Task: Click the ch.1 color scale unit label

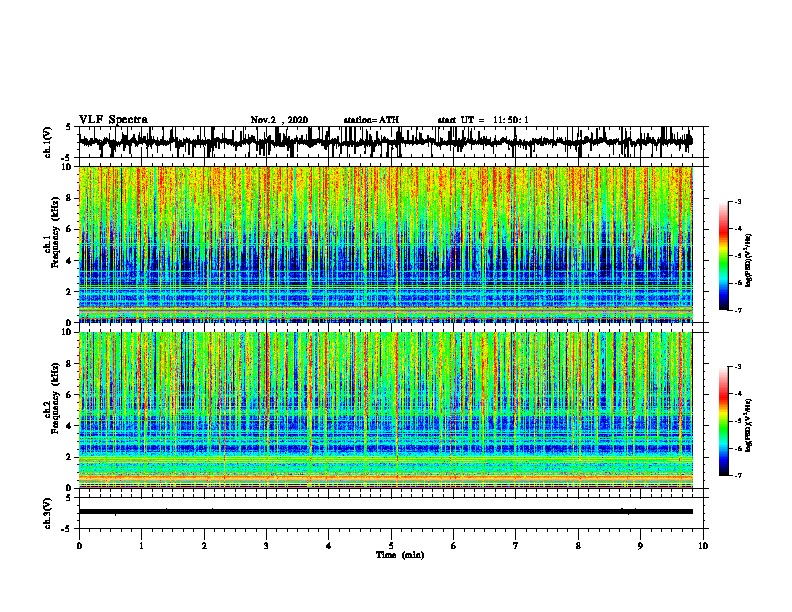Action: [748, 260]
